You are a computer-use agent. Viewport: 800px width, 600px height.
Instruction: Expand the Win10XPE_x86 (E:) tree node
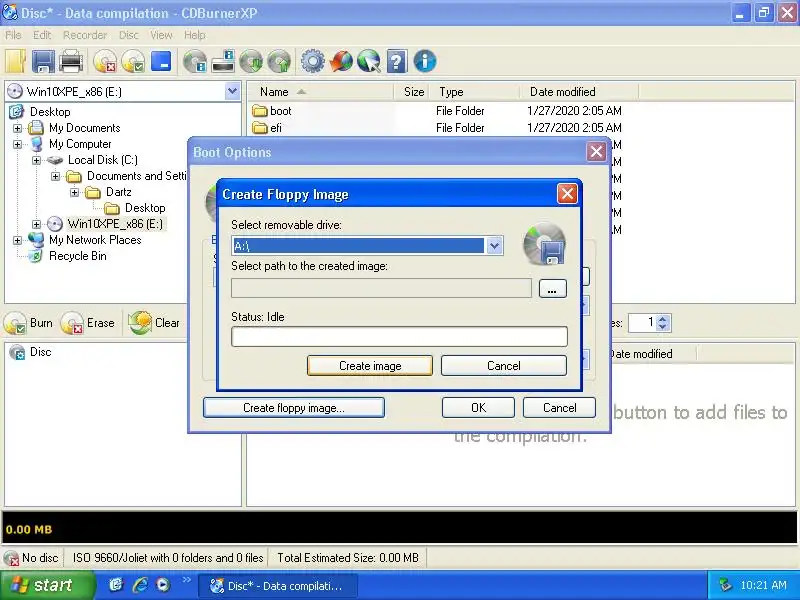pos(37,224)
